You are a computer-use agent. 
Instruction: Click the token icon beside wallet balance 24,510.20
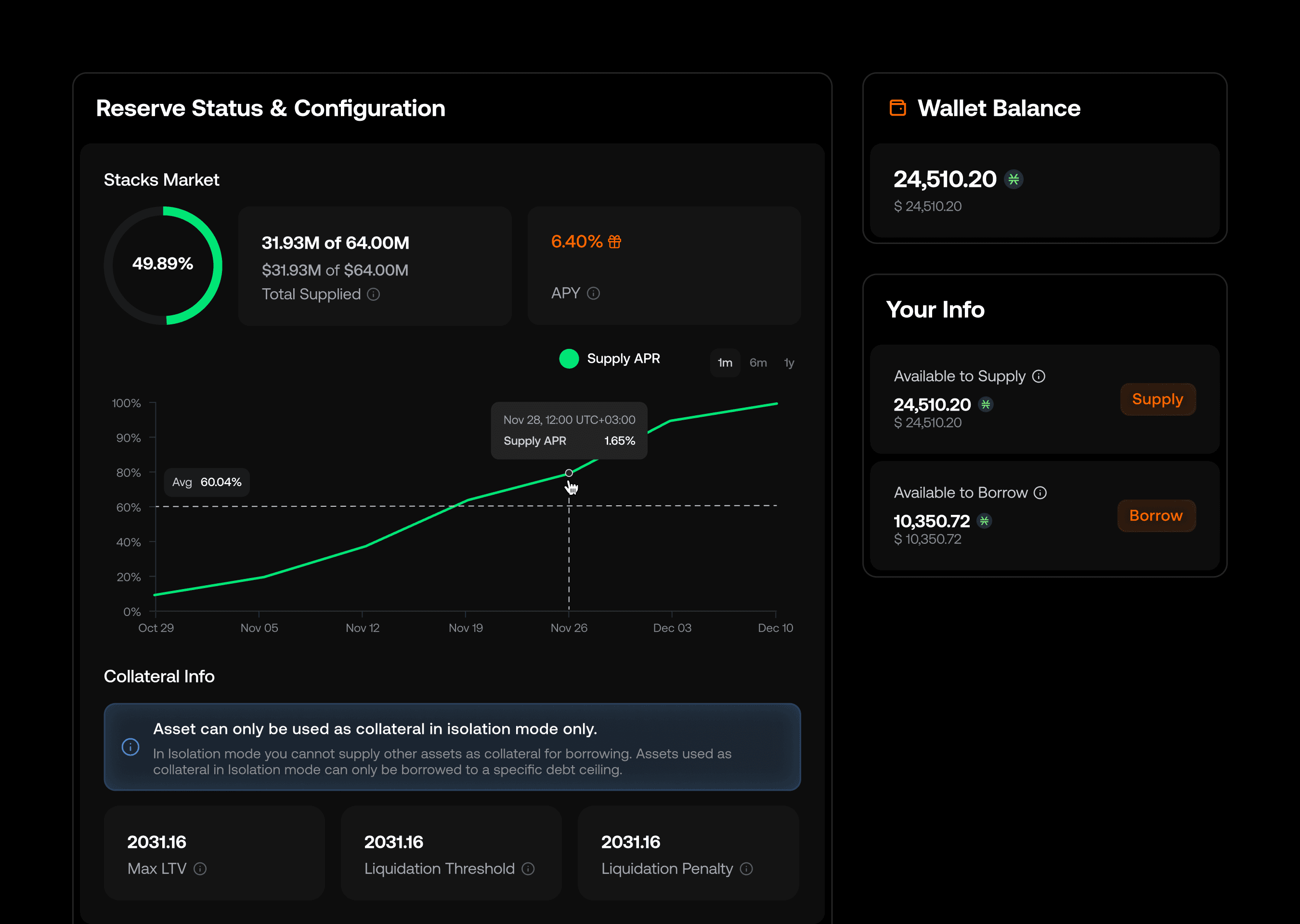pos(1014,179)
